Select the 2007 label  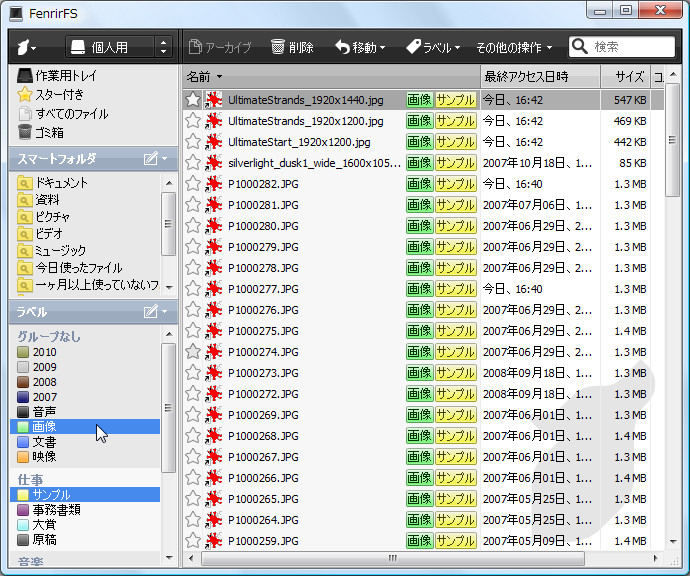(x=85, y=397)
